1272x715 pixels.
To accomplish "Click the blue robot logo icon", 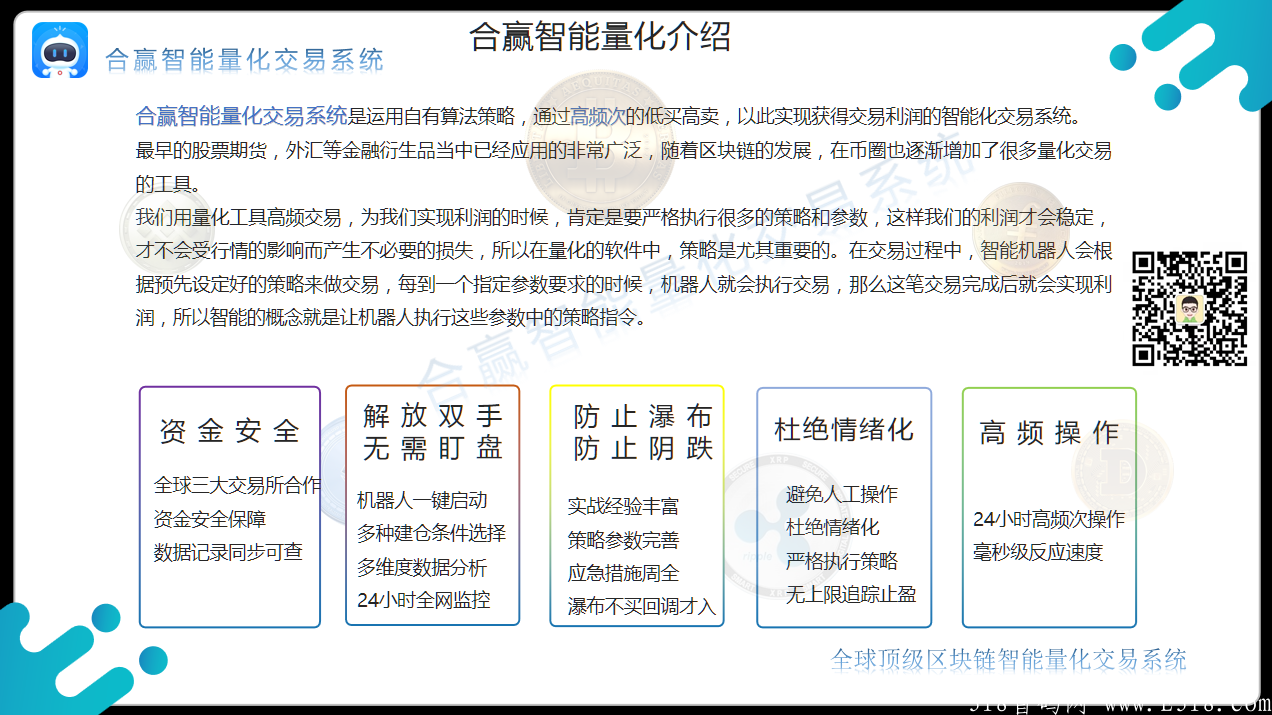I will point(60,50).
